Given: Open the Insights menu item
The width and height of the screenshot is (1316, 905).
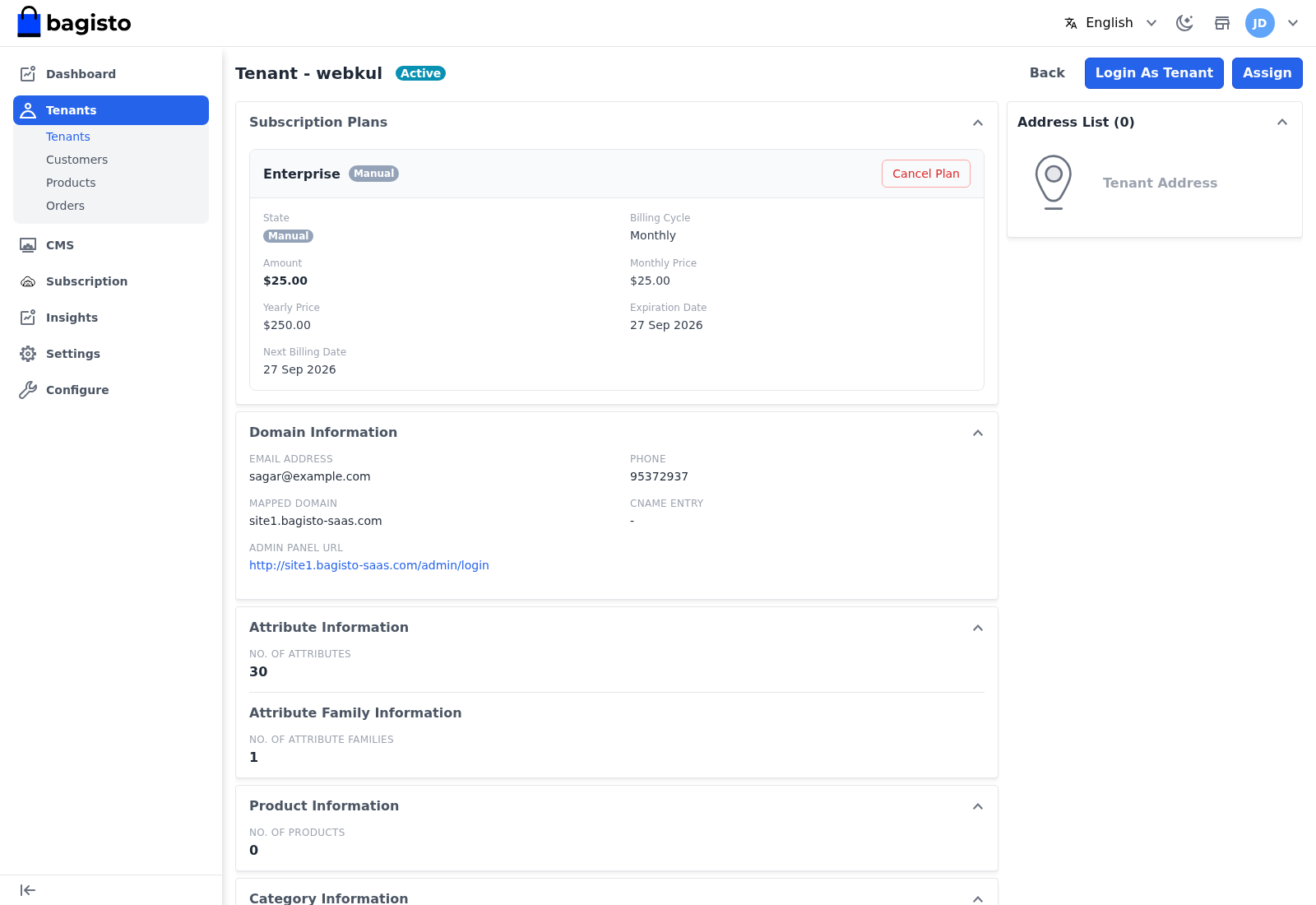Looking at the screenshot, I should [x=111, y=318].
